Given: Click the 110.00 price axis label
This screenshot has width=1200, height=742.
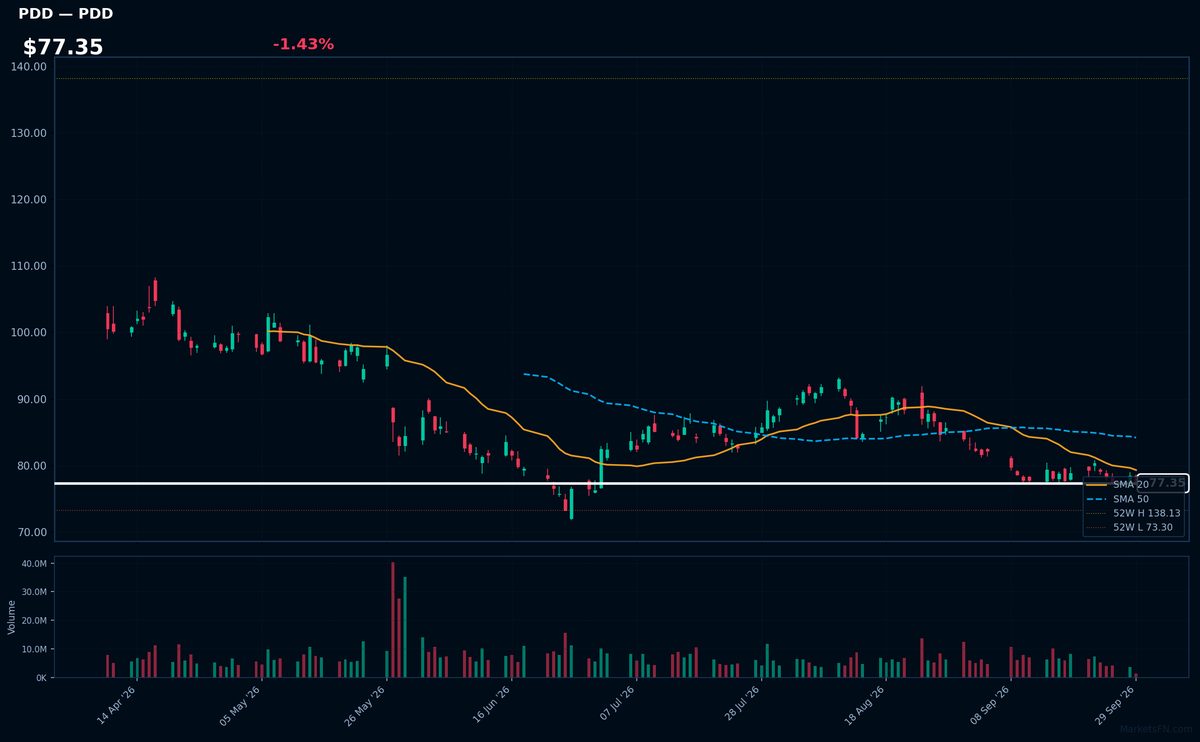Looking at the screenshot, I should tap(29, 266).
